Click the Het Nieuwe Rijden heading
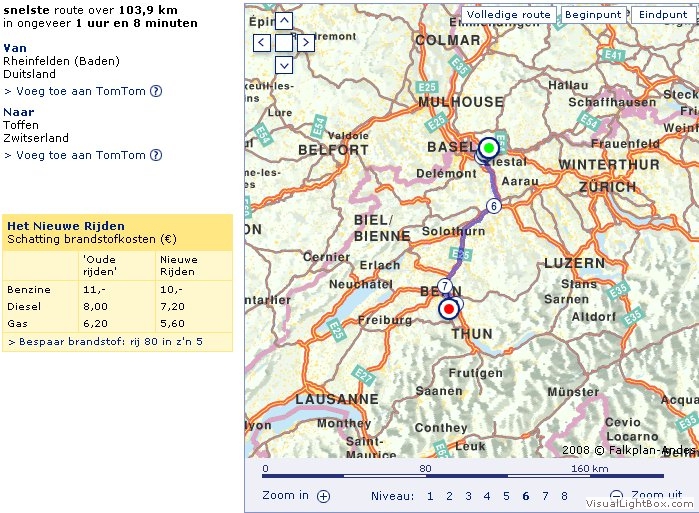Viewport: 699px width, 513px height. 66,226
